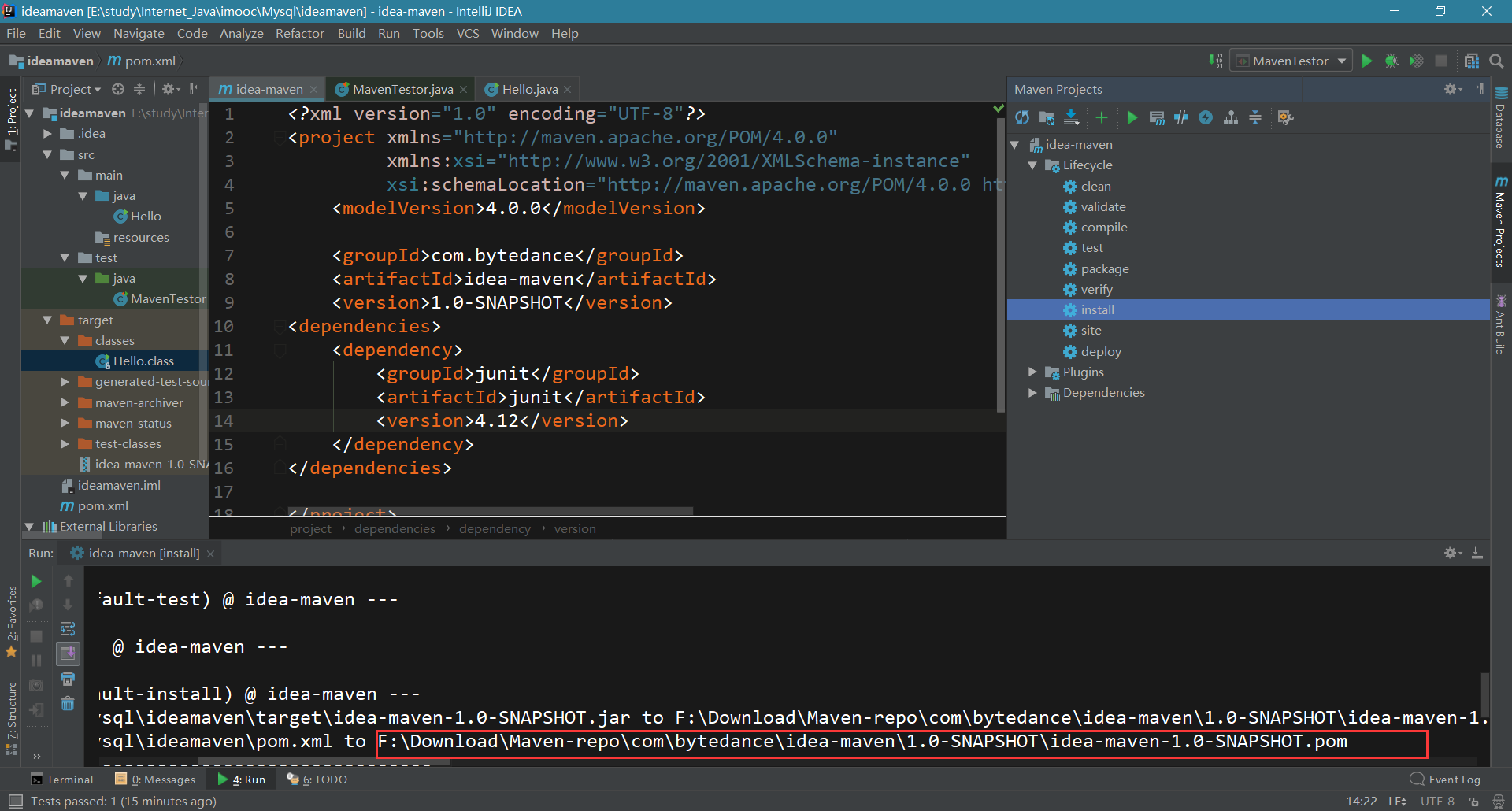Open the Terminal tool window tab
1512x811 pixels.
(x=61, y=780)
